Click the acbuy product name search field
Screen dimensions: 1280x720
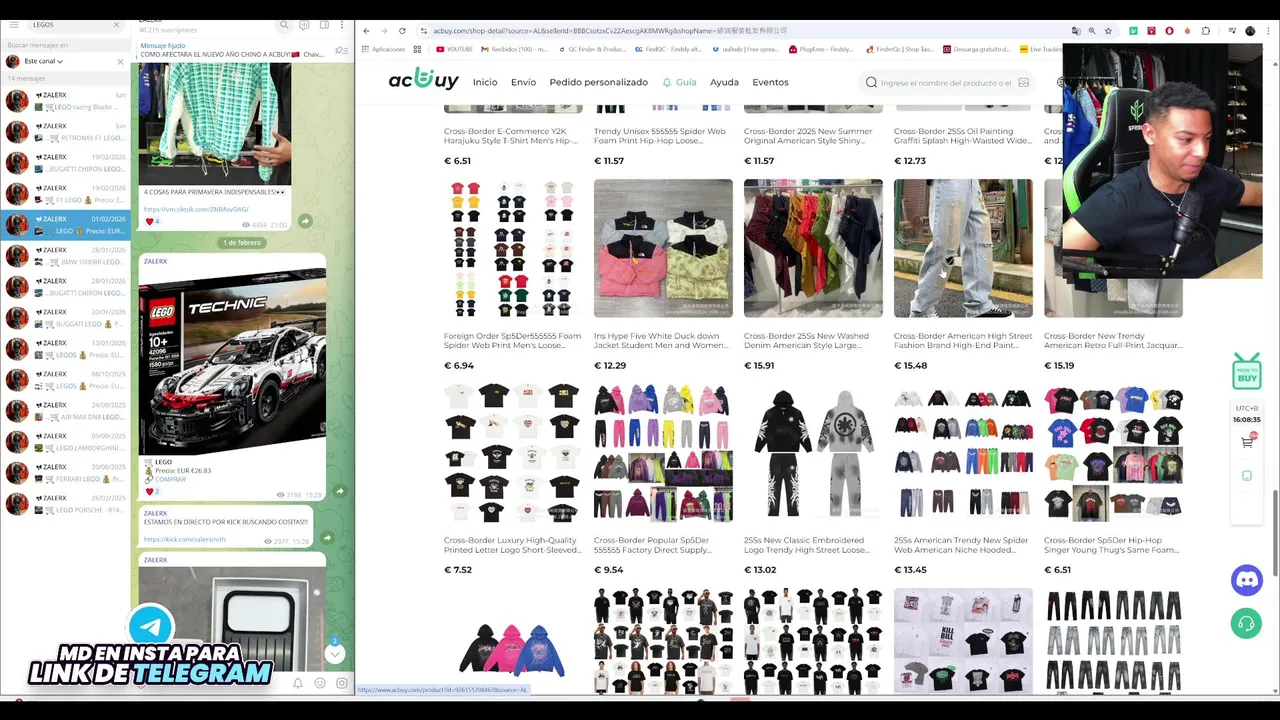[x=947, y=83]
